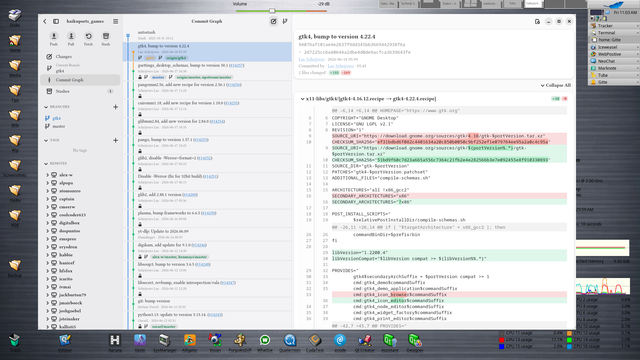Open Qt Creator from the dock
Viewport: 640px width, 360px height.
click(x=364, y=342)
